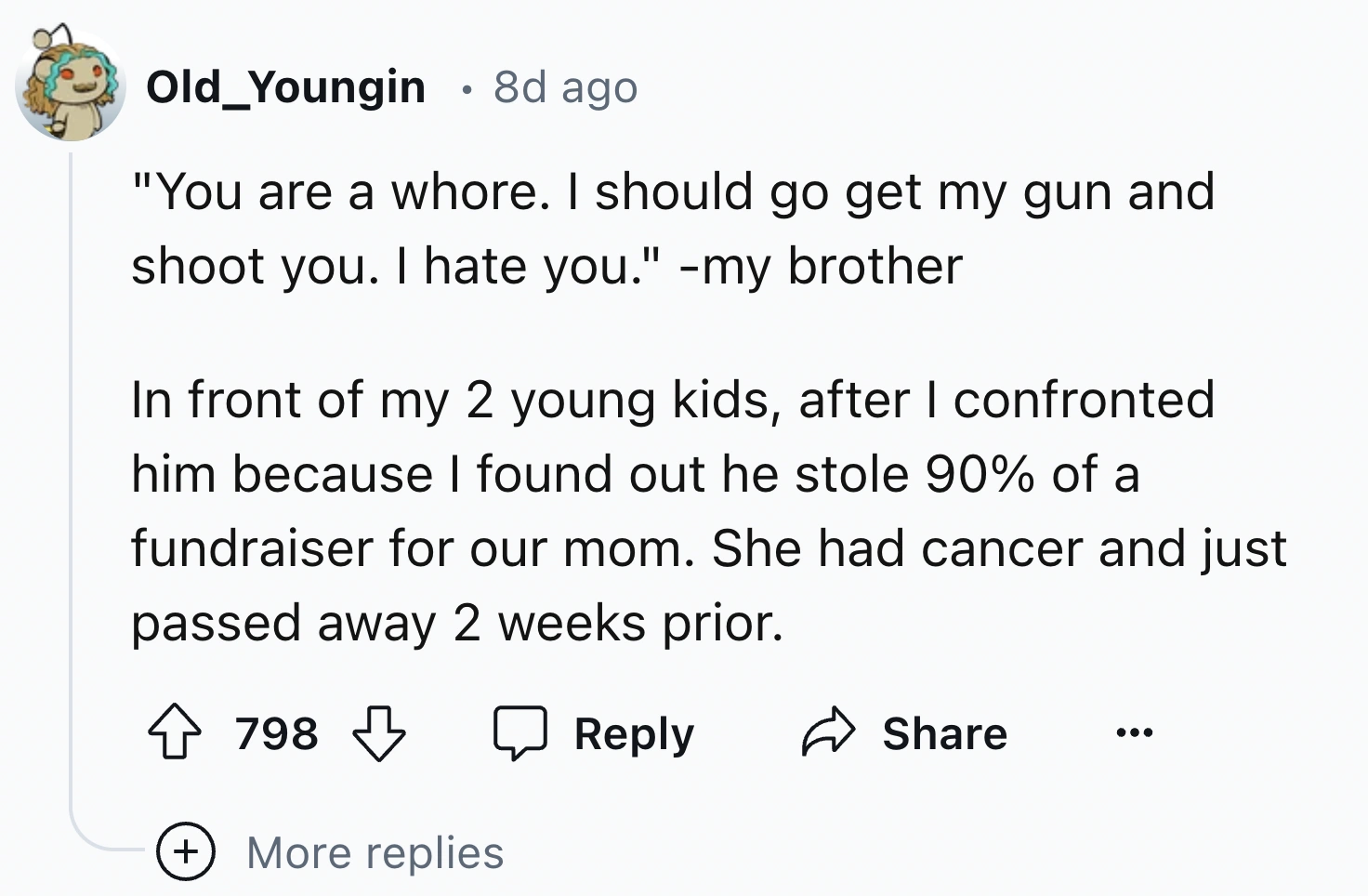
Task: Click the curved thread connector beside More replies
Action: coord(98,841)
